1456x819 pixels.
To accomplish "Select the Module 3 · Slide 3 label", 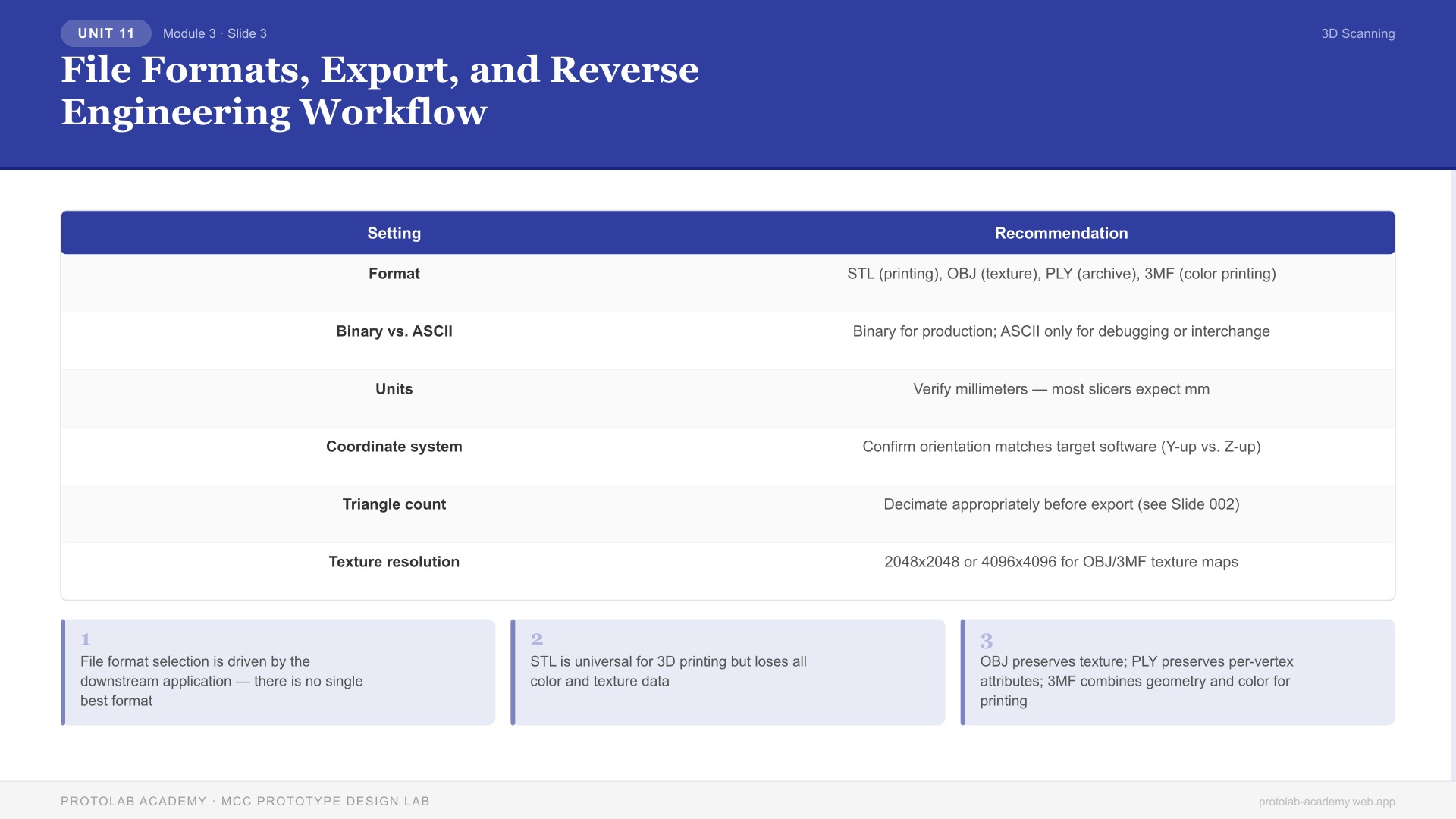I will pos(215,33).
